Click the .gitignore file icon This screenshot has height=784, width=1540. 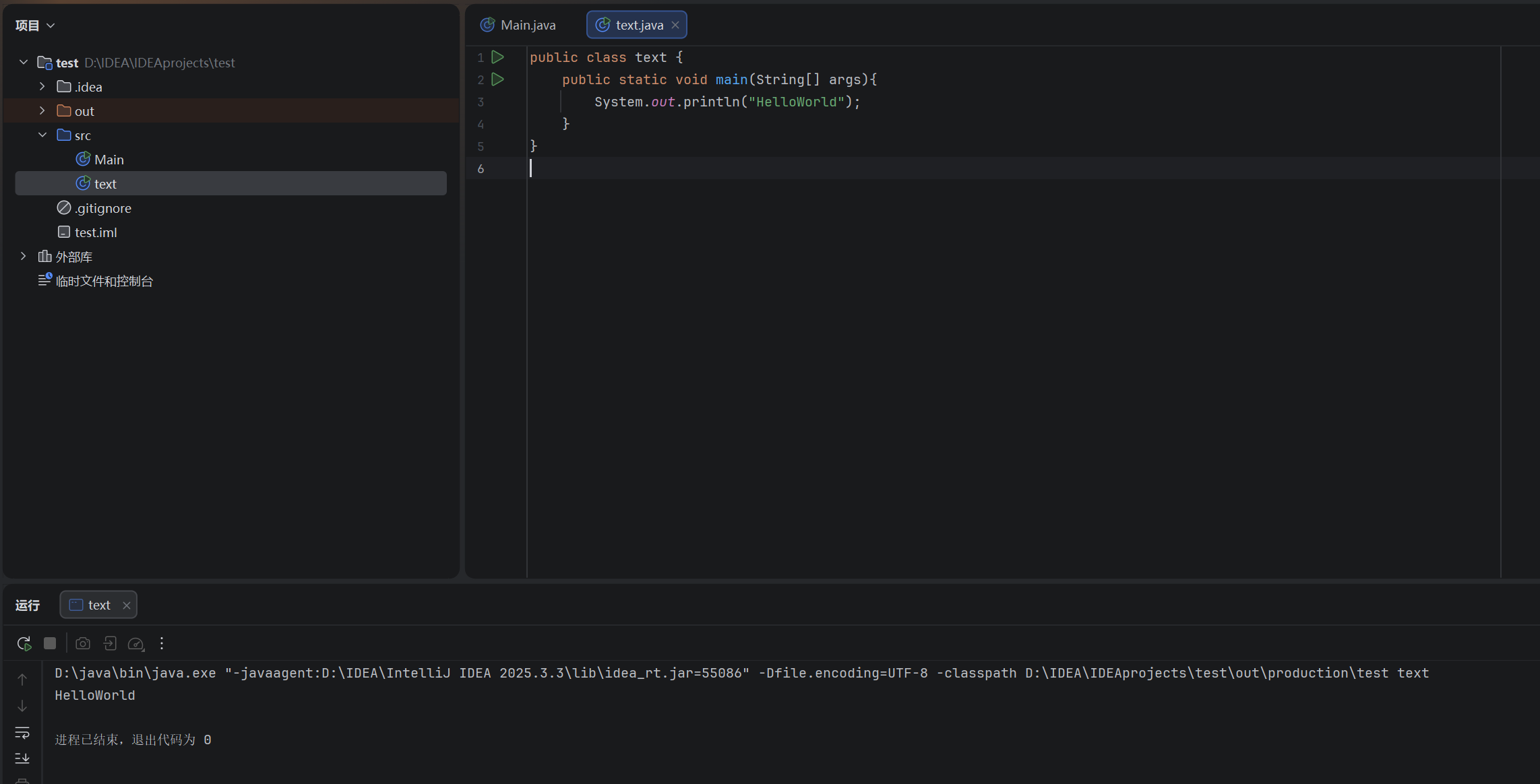tap(64, 207)
